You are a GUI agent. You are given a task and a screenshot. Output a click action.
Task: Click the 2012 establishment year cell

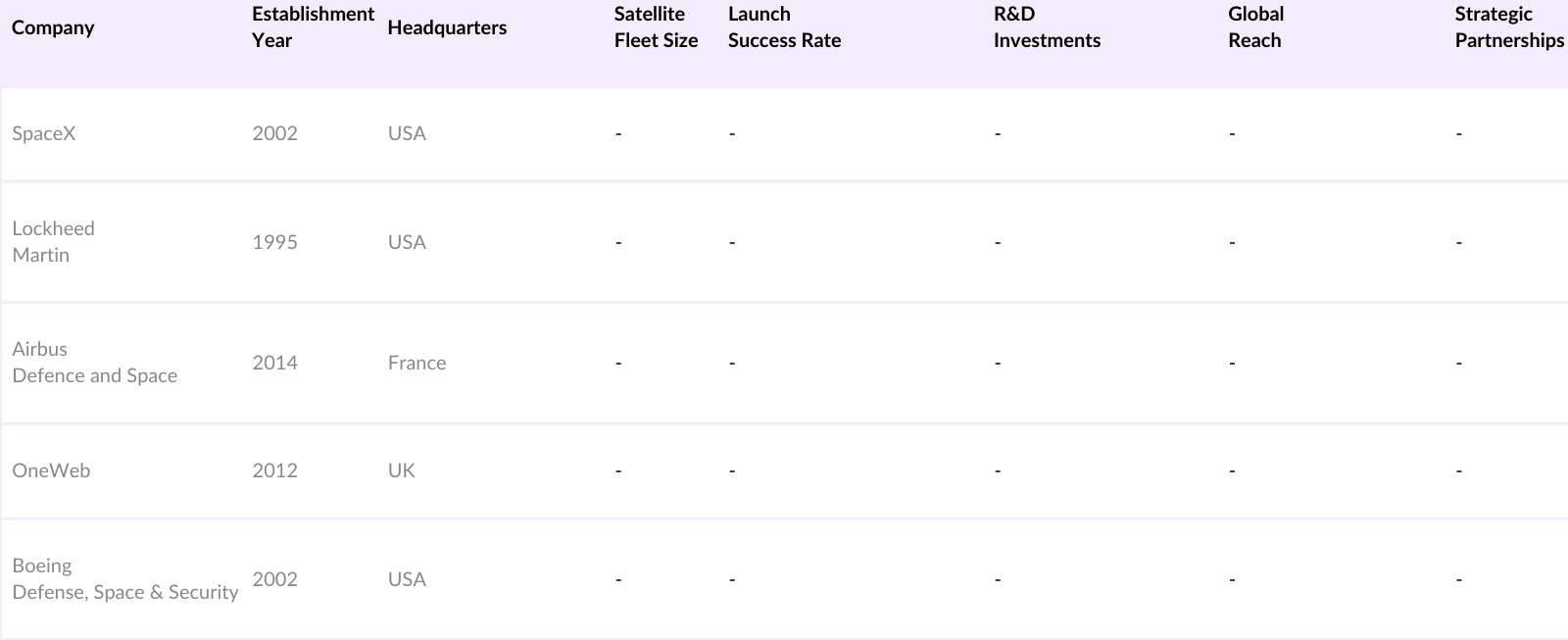(274, 470)
